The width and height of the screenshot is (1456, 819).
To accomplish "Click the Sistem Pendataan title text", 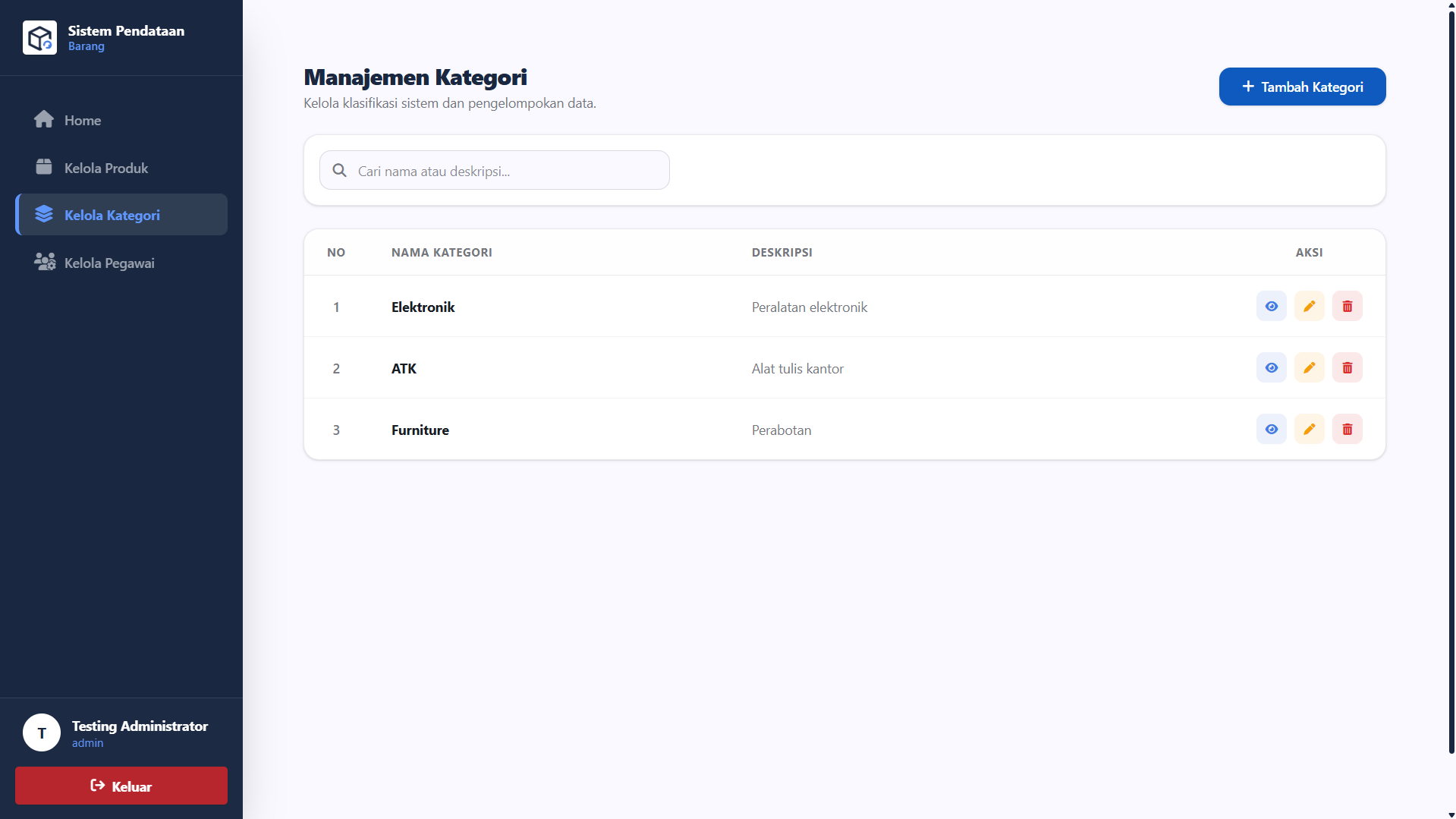I will click(126, 30).
